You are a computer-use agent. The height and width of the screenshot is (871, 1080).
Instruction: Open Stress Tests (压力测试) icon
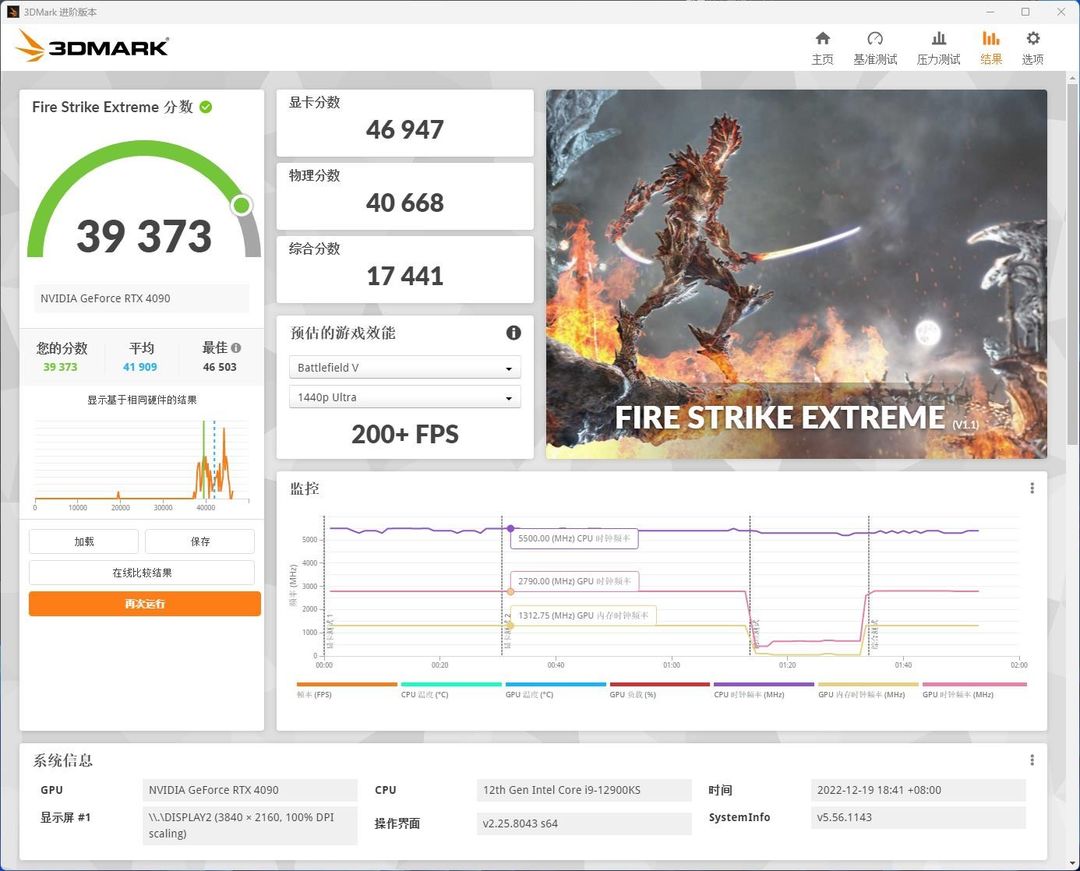click(x=938, y=39)
